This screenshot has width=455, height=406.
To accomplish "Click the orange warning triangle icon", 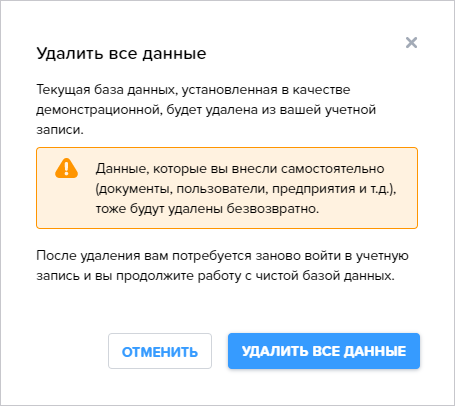I will click(66, 168).
